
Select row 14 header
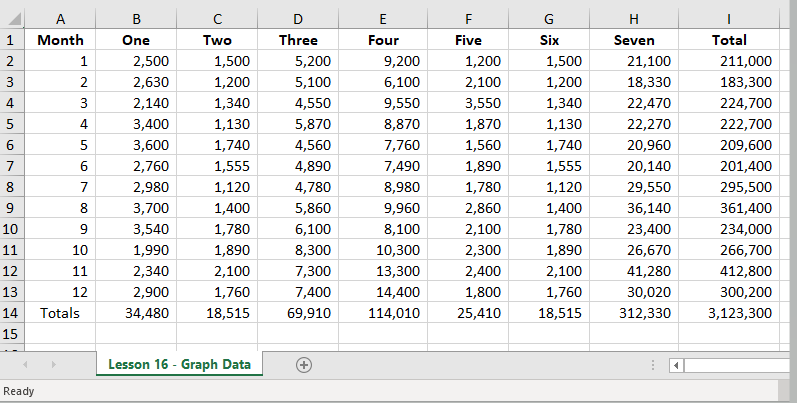(x=11, y=313)
